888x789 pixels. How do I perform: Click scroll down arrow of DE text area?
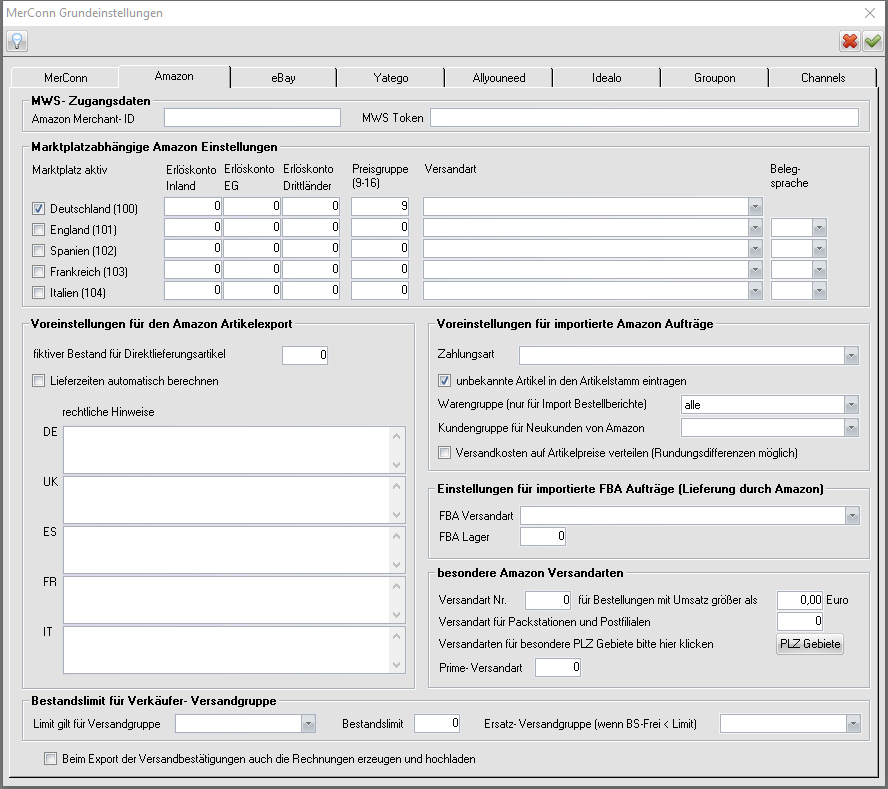click(x=396, y=464)
